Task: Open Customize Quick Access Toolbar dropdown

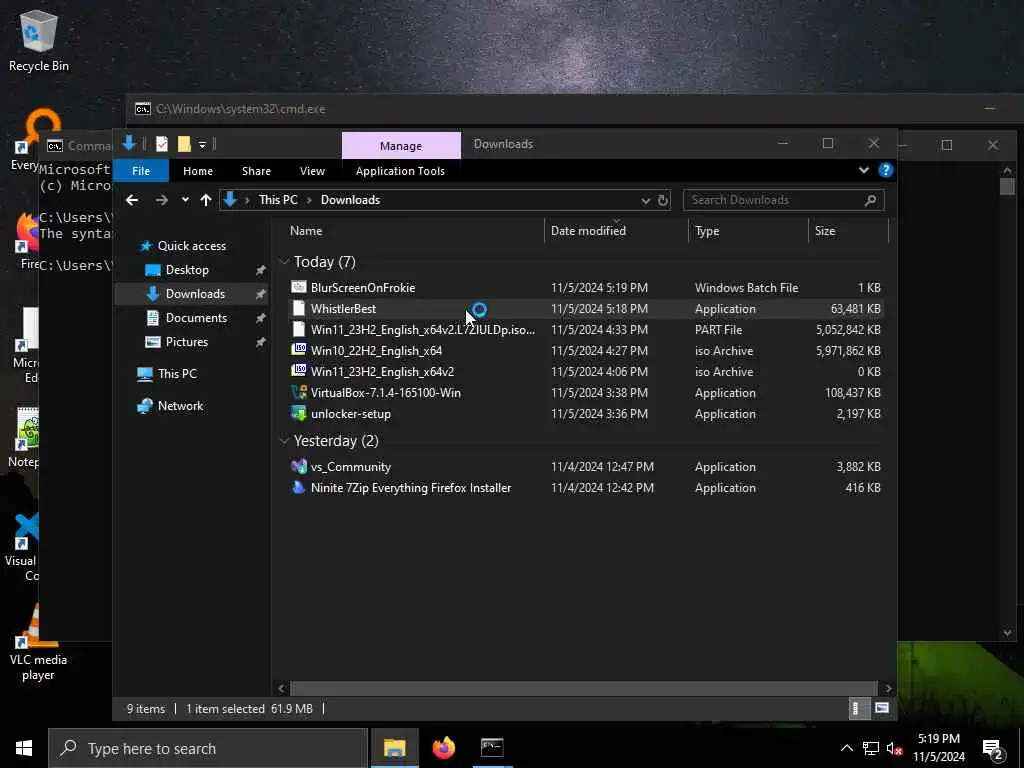Action: 202,144
